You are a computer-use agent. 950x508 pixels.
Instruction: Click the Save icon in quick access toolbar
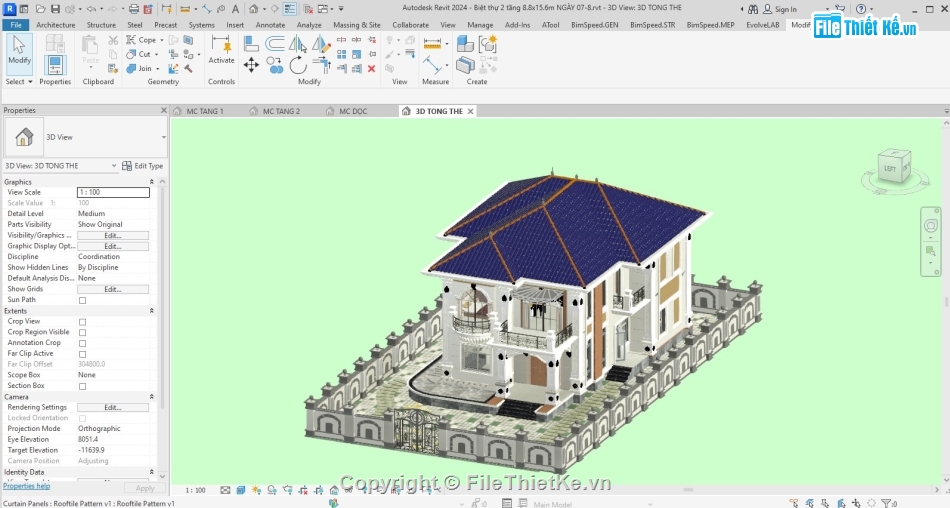pyautogui.click(x=55, y=9)
